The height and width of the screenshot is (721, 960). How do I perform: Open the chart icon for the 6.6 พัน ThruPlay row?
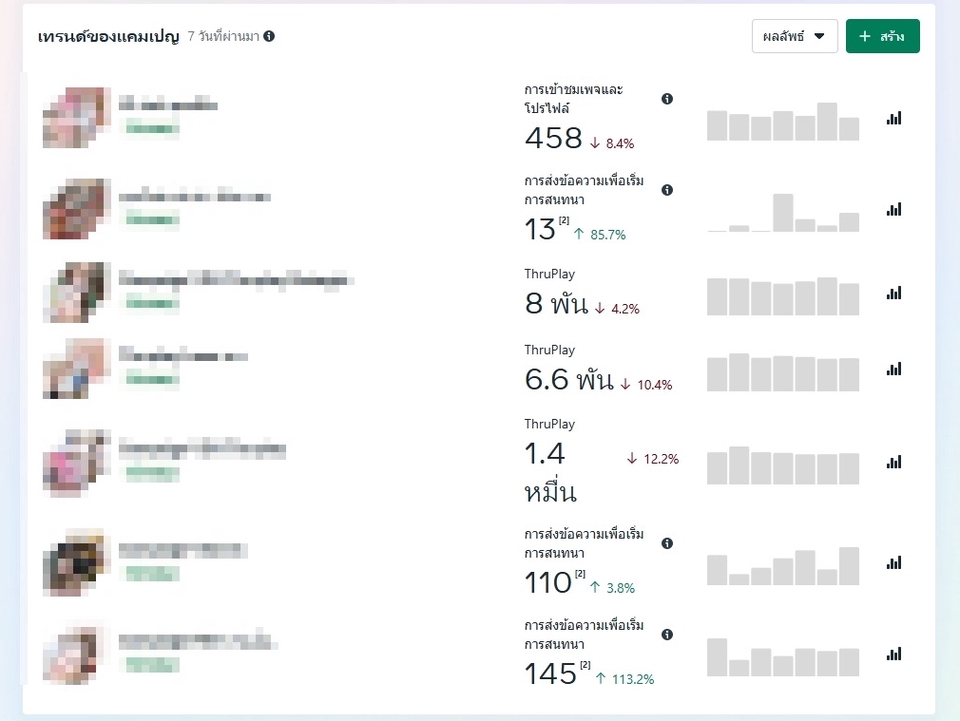(x=893, y=370)
